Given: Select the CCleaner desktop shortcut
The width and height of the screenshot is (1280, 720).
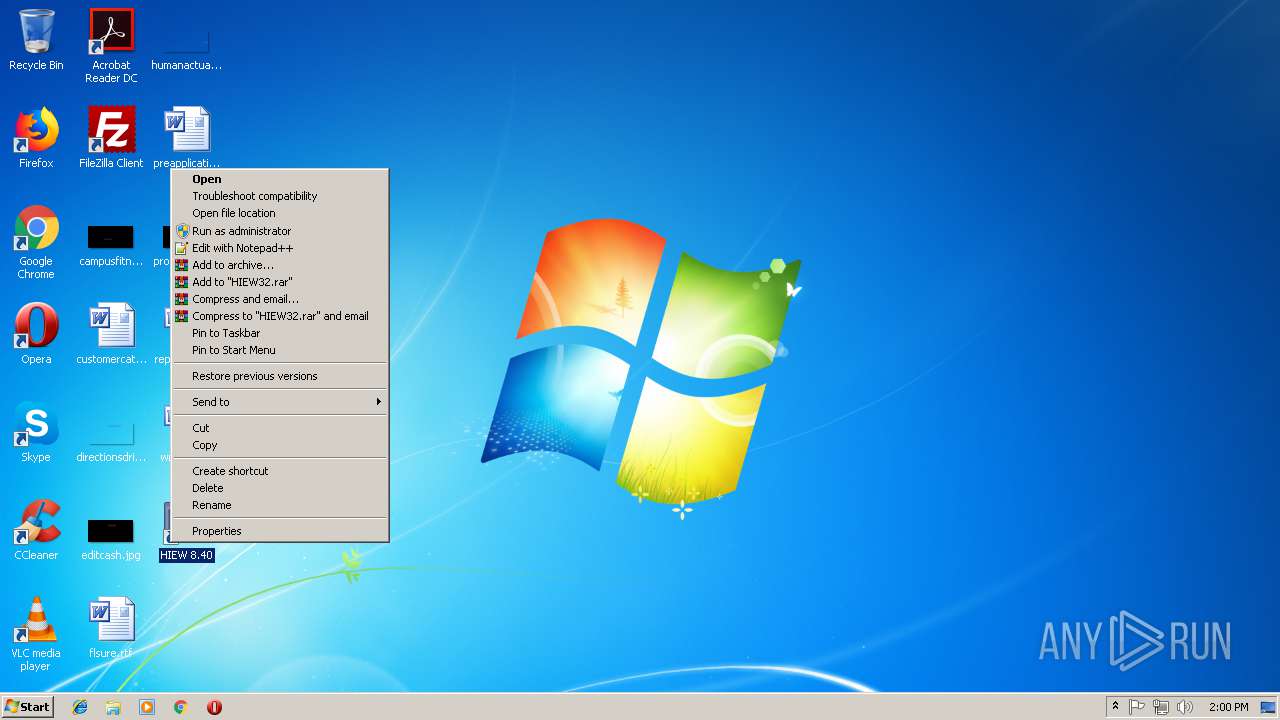Looking at the screenshot, I should point(36,530).
